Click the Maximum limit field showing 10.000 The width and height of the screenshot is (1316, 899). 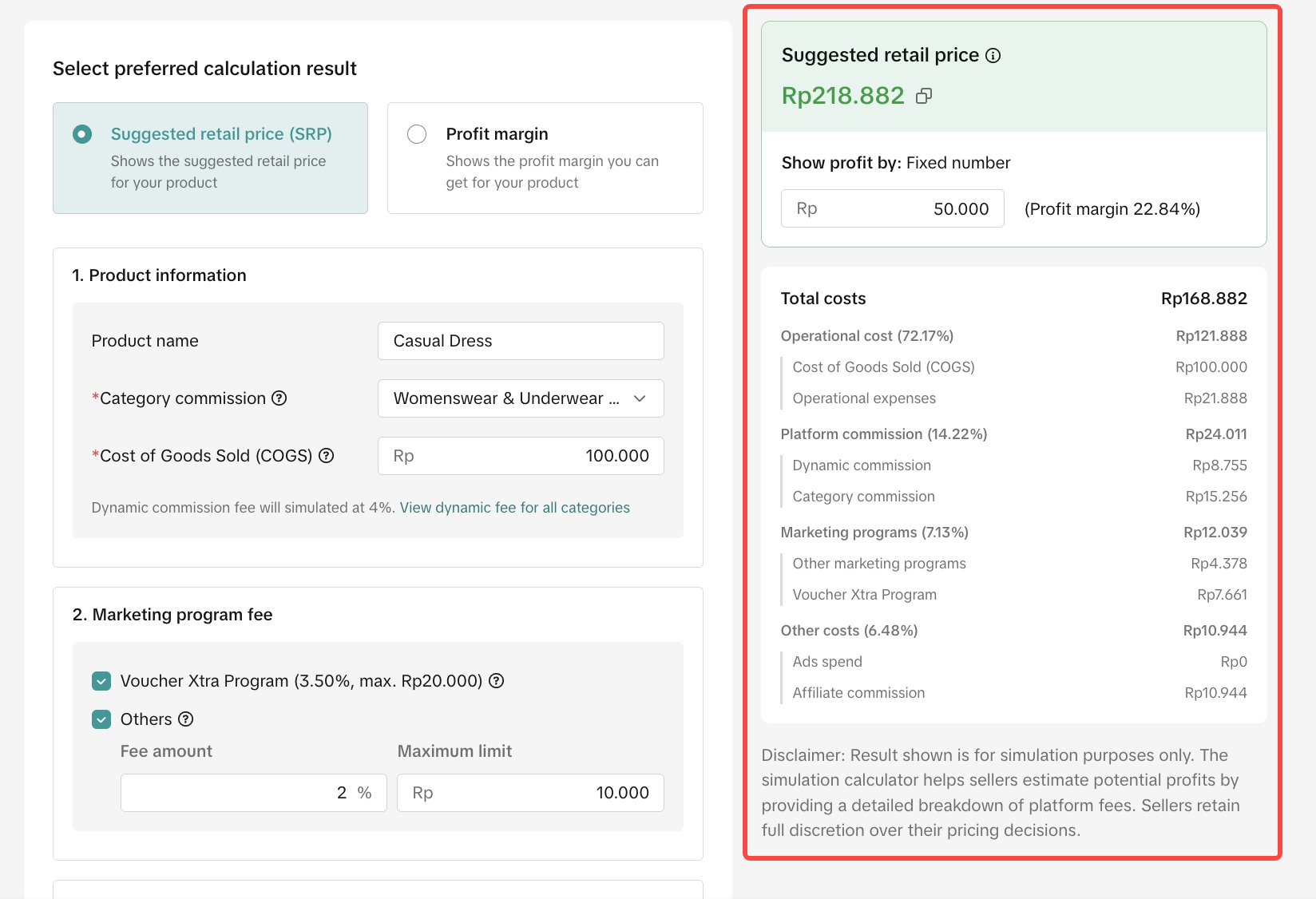tap(529, 793)
